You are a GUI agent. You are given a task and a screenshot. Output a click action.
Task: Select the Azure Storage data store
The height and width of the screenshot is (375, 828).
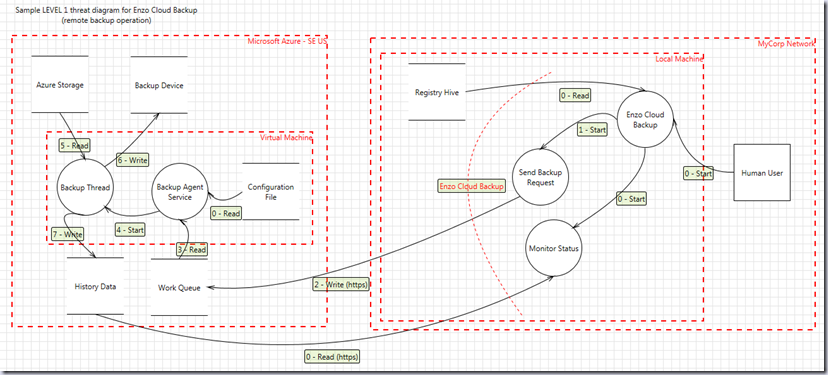pyautogui.click(x=60, y=85)
